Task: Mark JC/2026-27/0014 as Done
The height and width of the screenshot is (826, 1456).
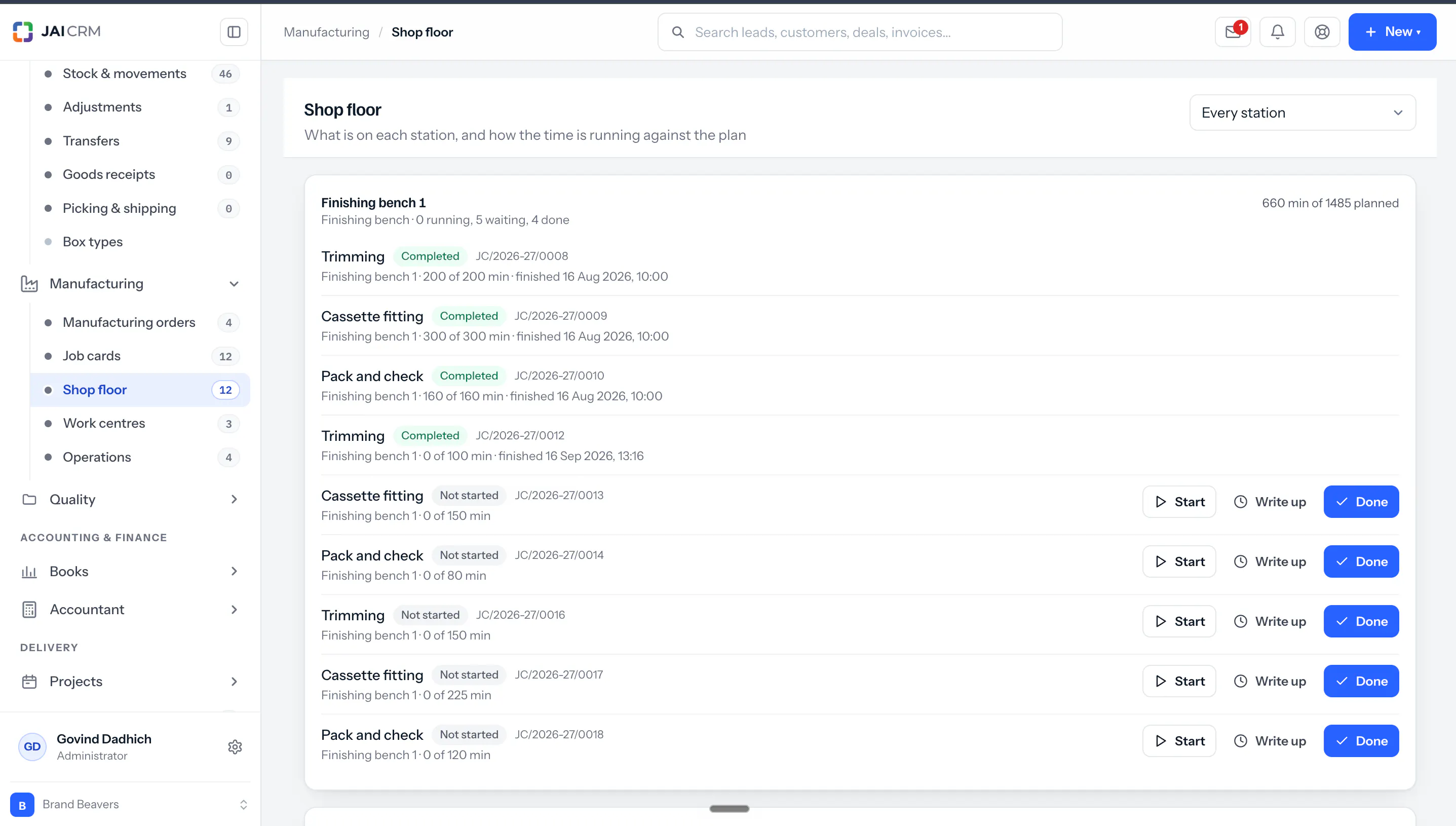Action: click(x=1361, y=561)
